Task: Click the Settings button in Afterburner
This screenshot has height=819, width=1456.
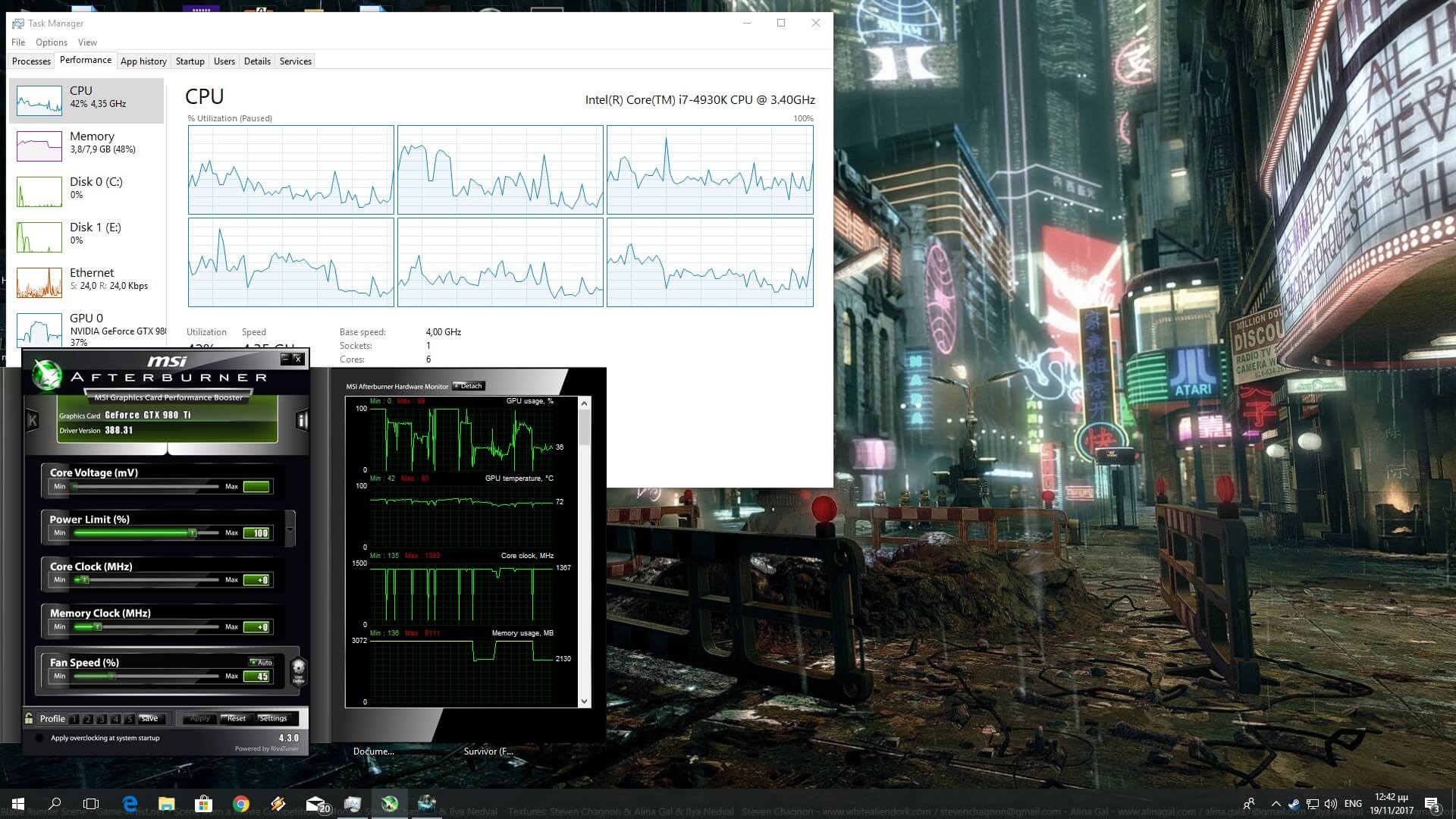Action: pos(273,718)
